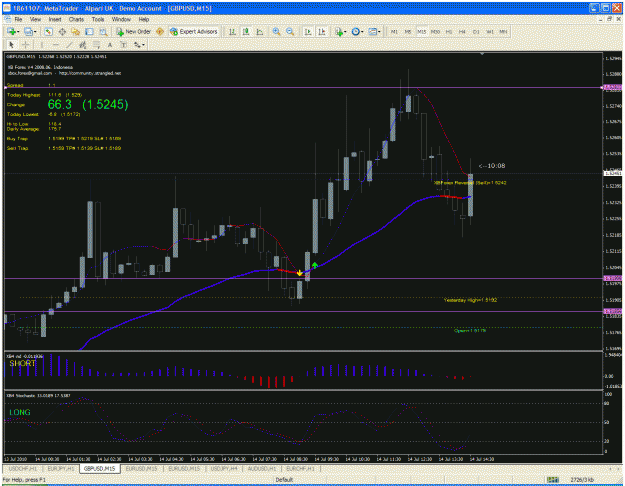Screen dimensions: 625x486
Task: Click the MetaTrader icon beside File menu
Action: (8, 19)
